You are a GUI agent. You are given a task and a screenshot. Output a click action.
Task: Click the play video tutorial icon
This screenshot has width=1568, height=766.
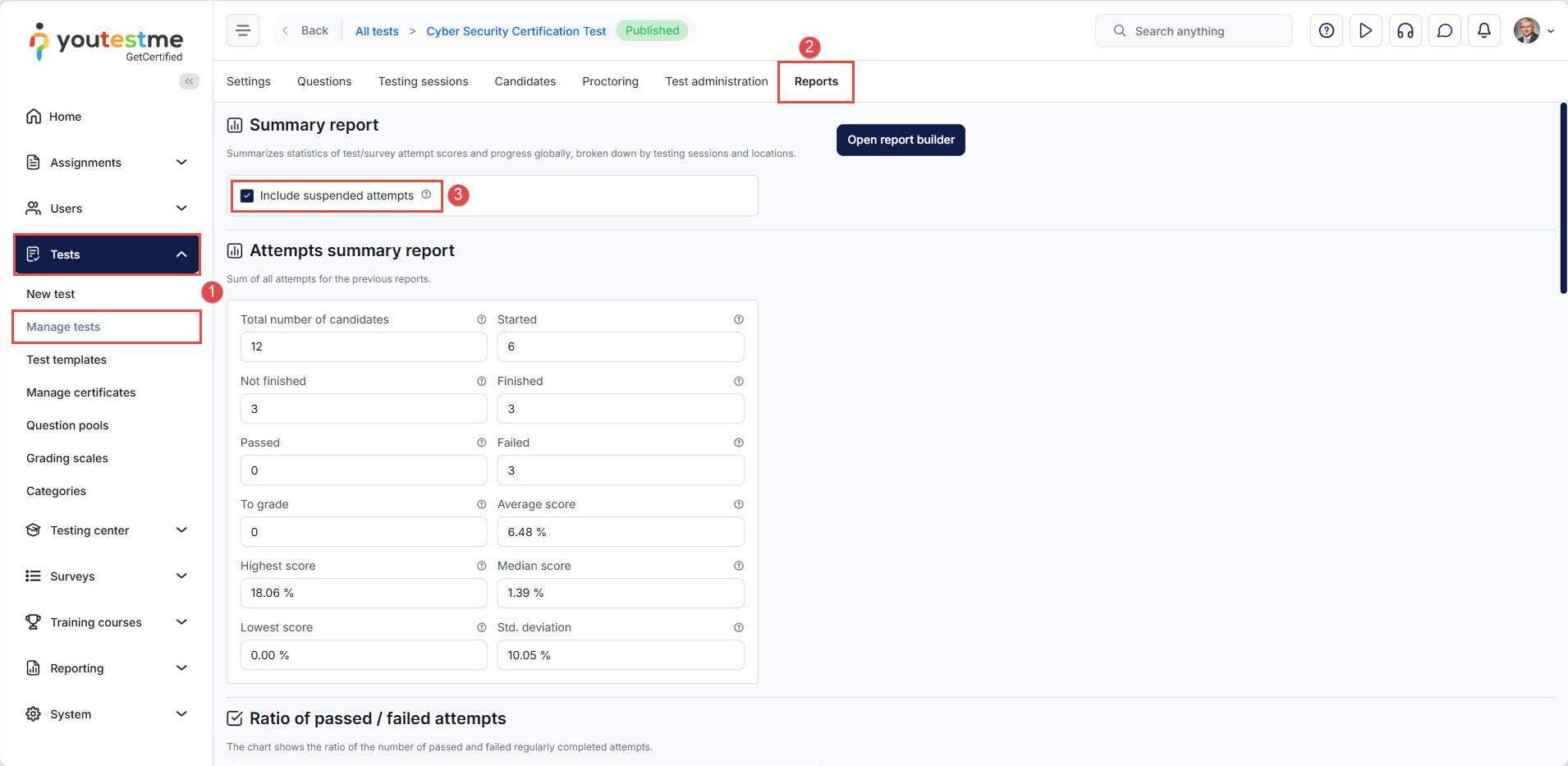[1366, 30]
